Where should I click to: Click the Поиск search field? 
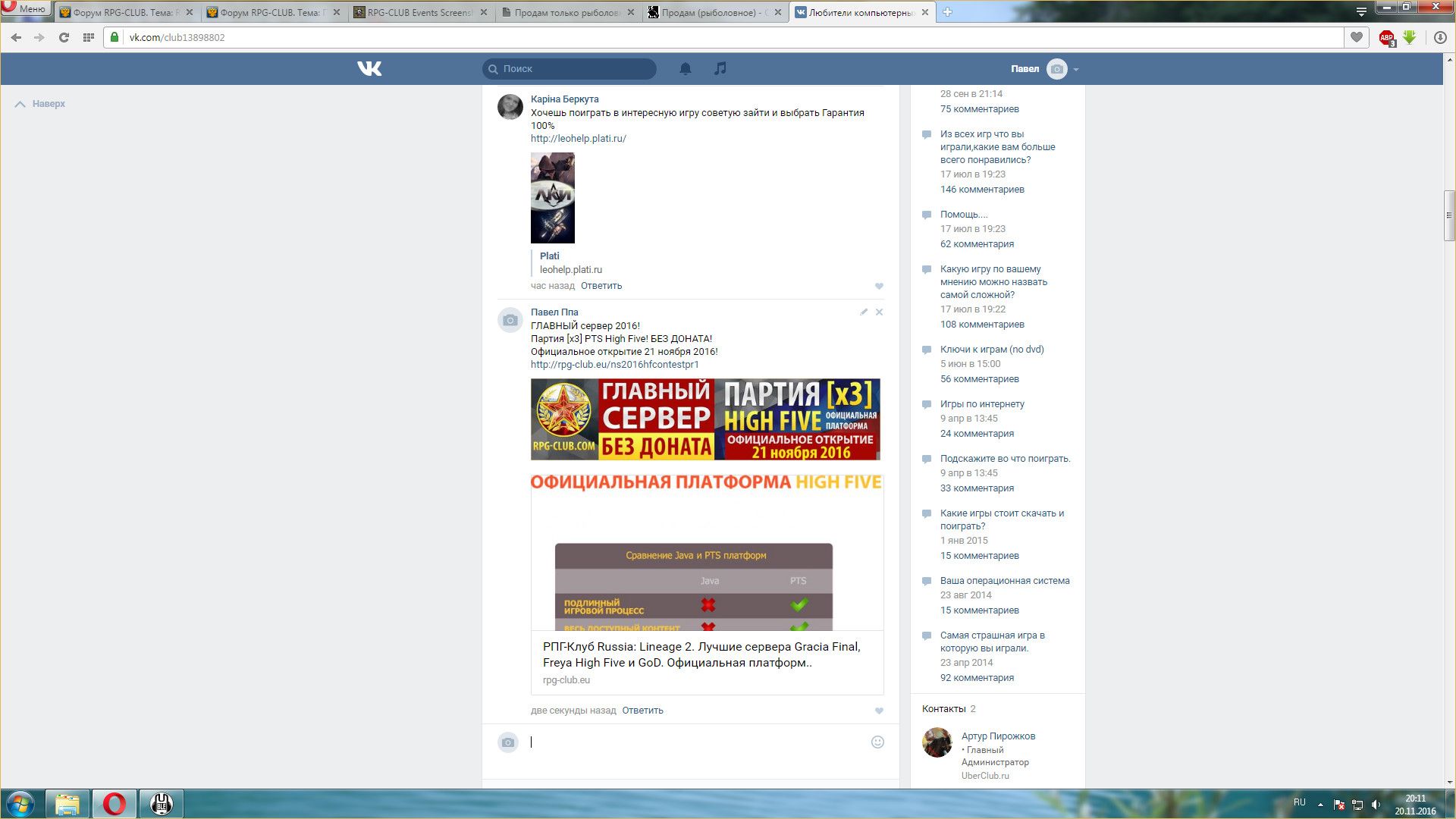(x=576, y=69)
